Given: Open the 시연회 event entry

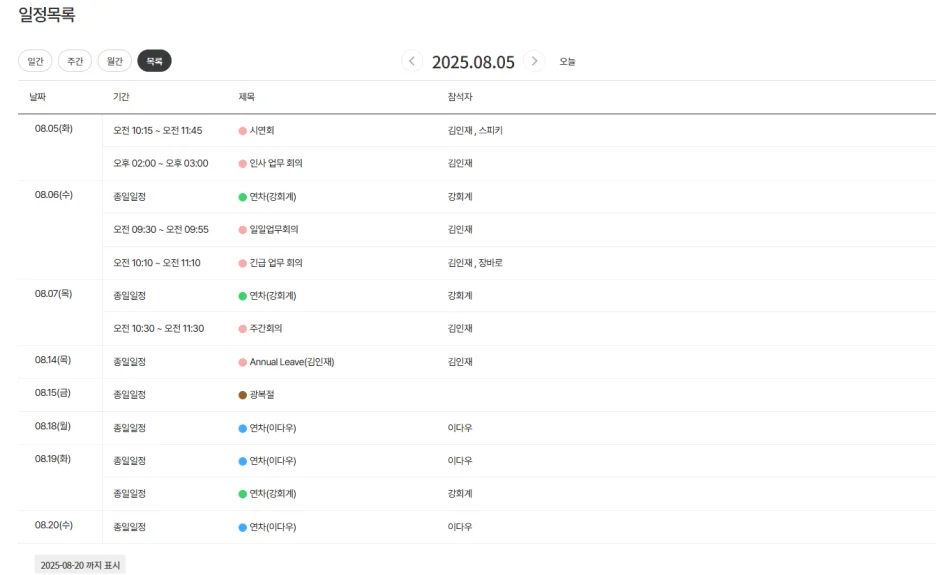Looking at the screenshot, I should (261, 130).
